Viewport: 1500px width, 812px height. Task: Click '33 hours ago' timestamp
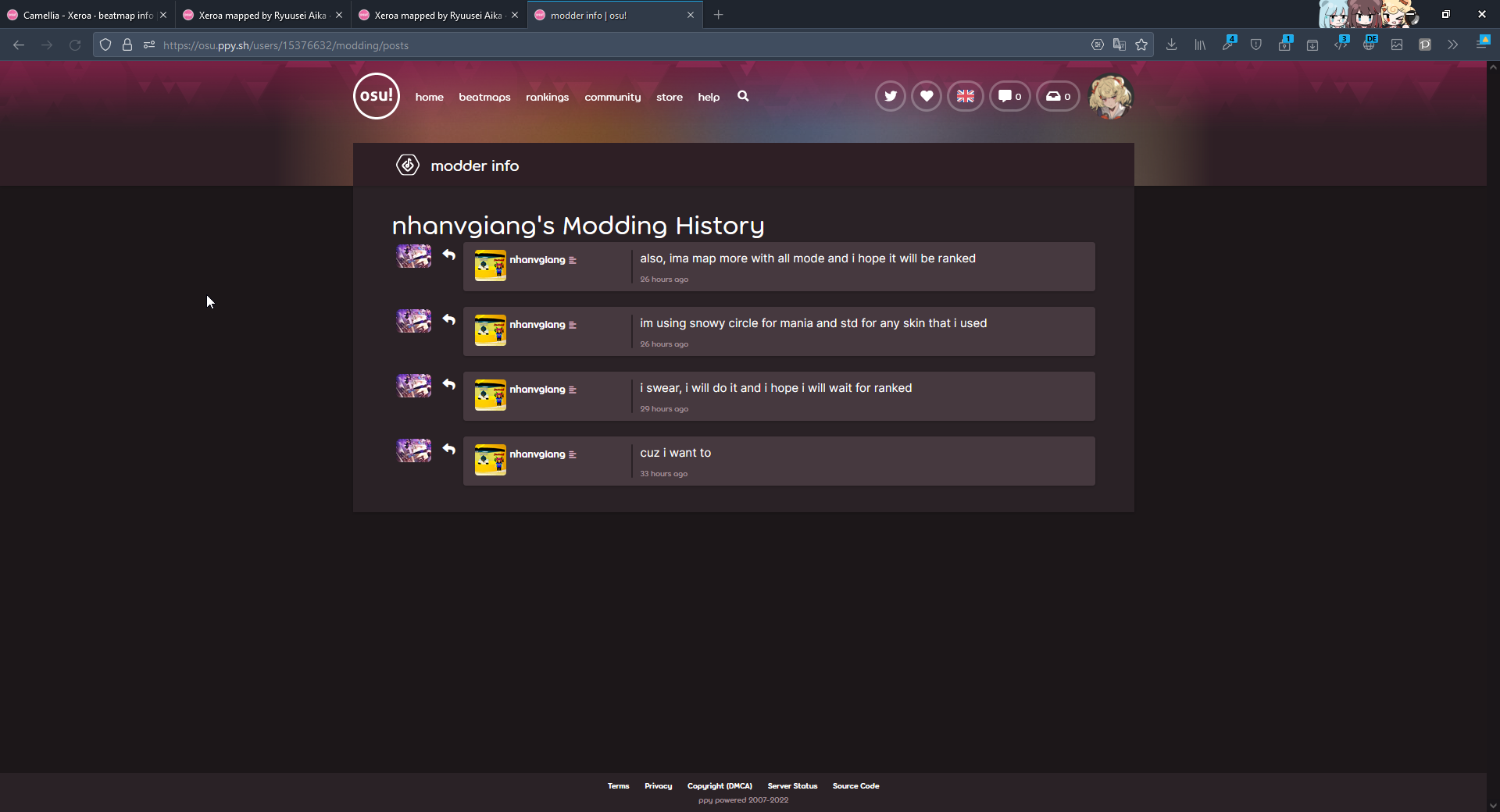point(663,474)
